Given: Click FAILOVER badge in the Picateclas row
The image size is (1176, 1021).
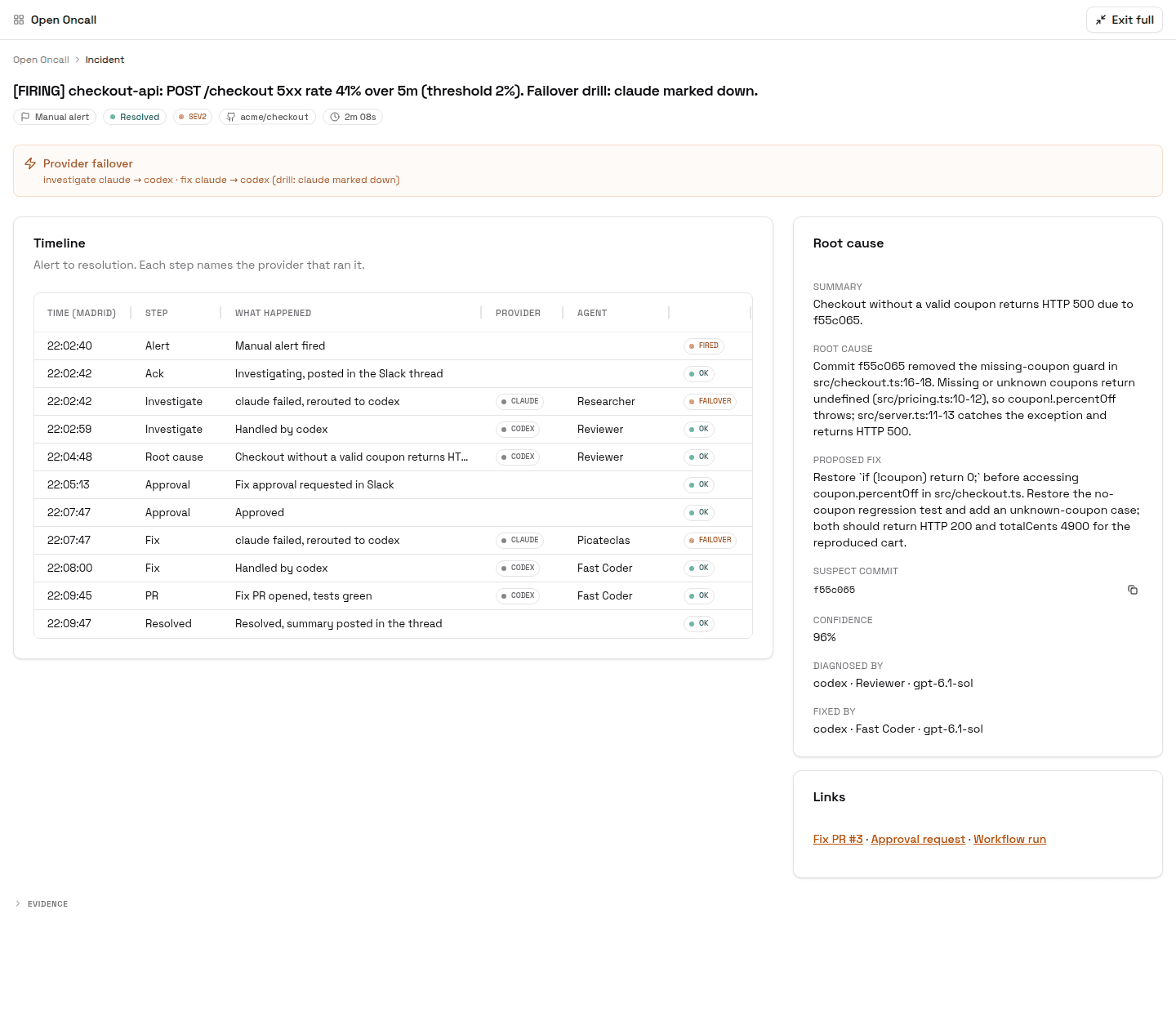Looking at the screenshot, I should pos(710,540).
